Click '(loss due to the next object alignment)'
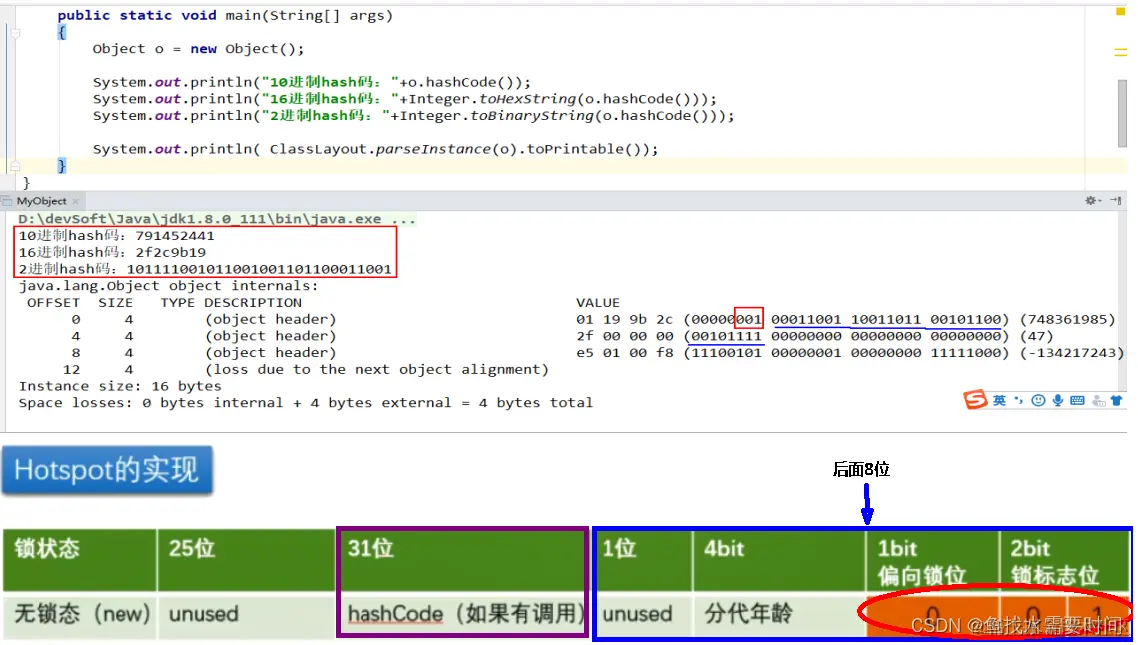The width and height of the screenshot is (1138, 645). tap(377, 369)
